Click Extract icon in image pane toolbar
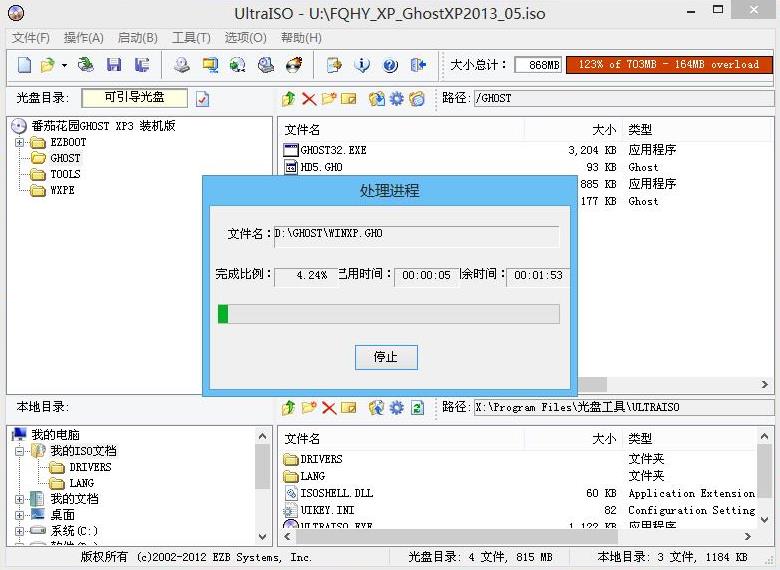780x570 pixels. (x=377, y=98)
